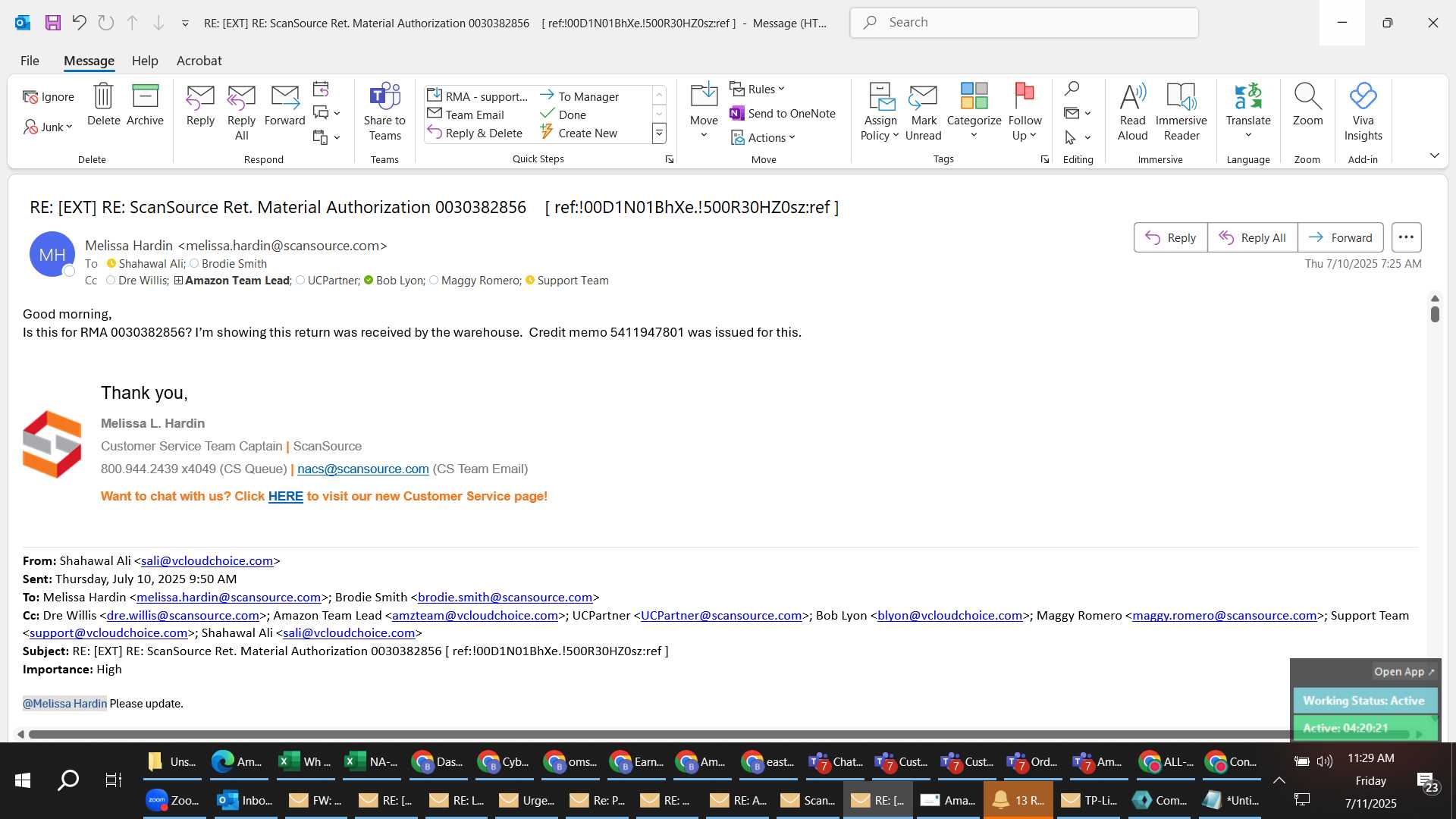Open the Junk dropdown menu
The image size is (1456, 819).
point(49,127)
